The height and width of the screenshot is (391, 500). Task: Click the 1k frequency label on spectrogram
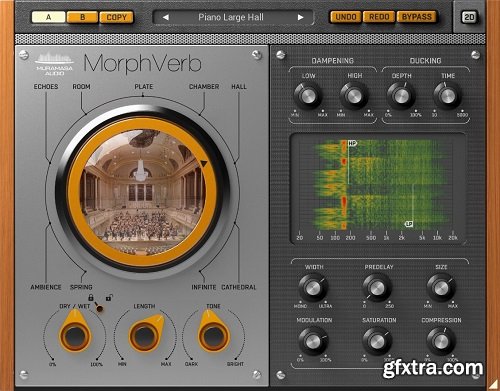(x=386, y=238)
